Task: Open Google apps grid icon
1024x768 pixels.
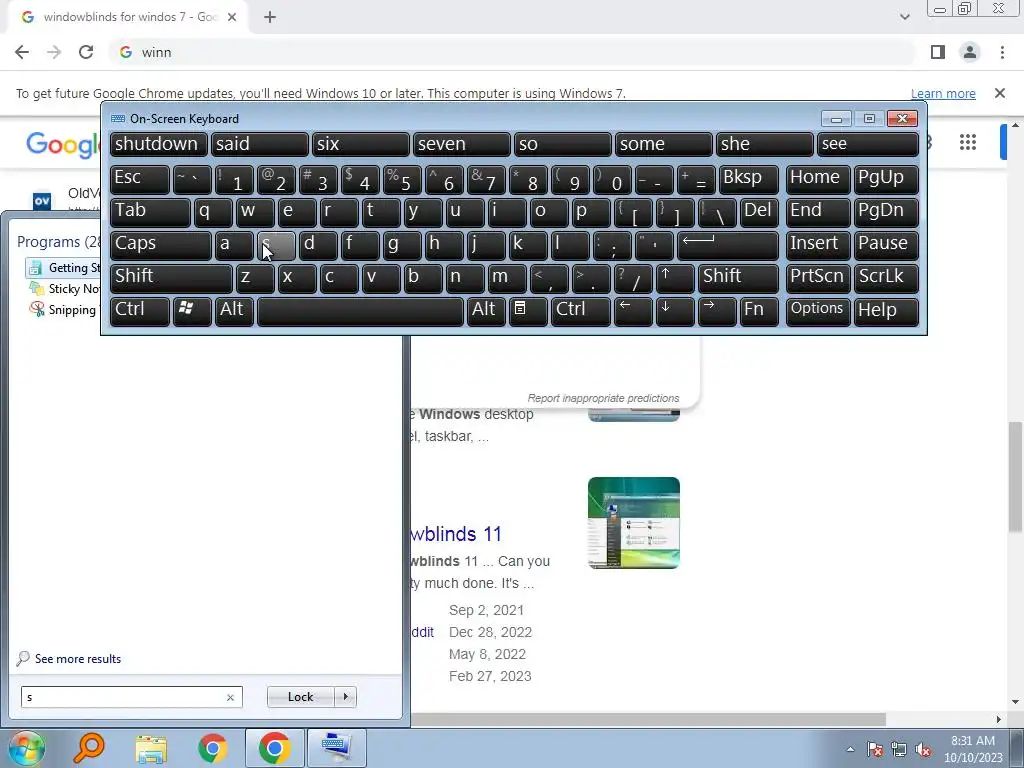Action: 968,142
